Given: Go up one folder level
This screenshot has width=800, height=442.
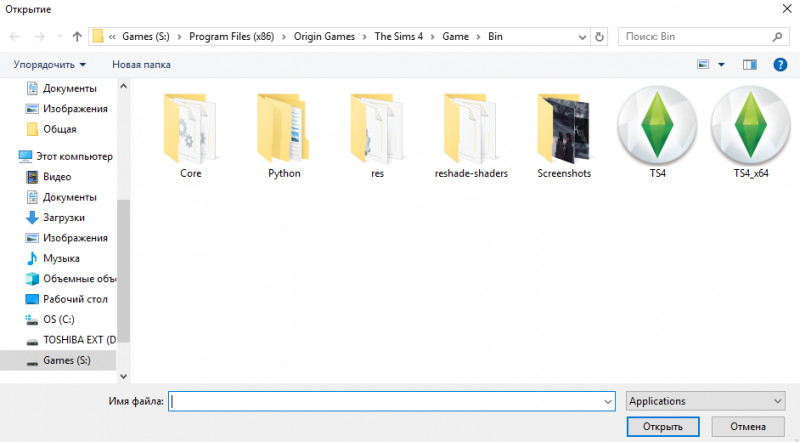Looking at the screenshot, I should [77, 37].
